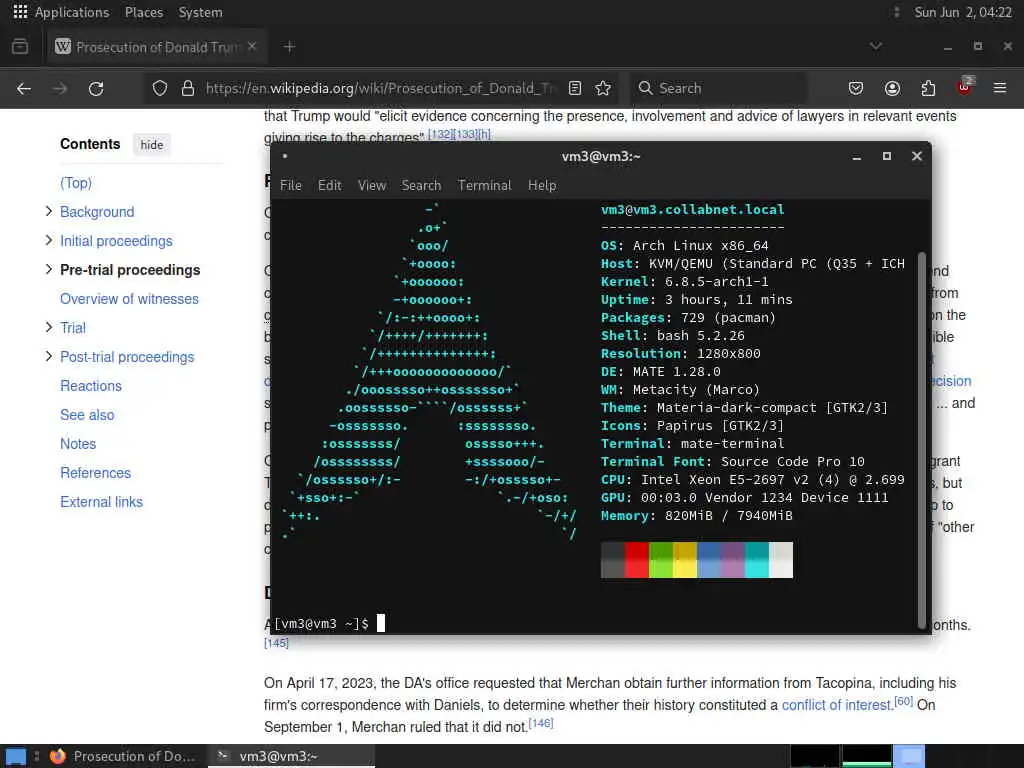
Task: Jump to the Notes section
Action: tap(78, 443)
